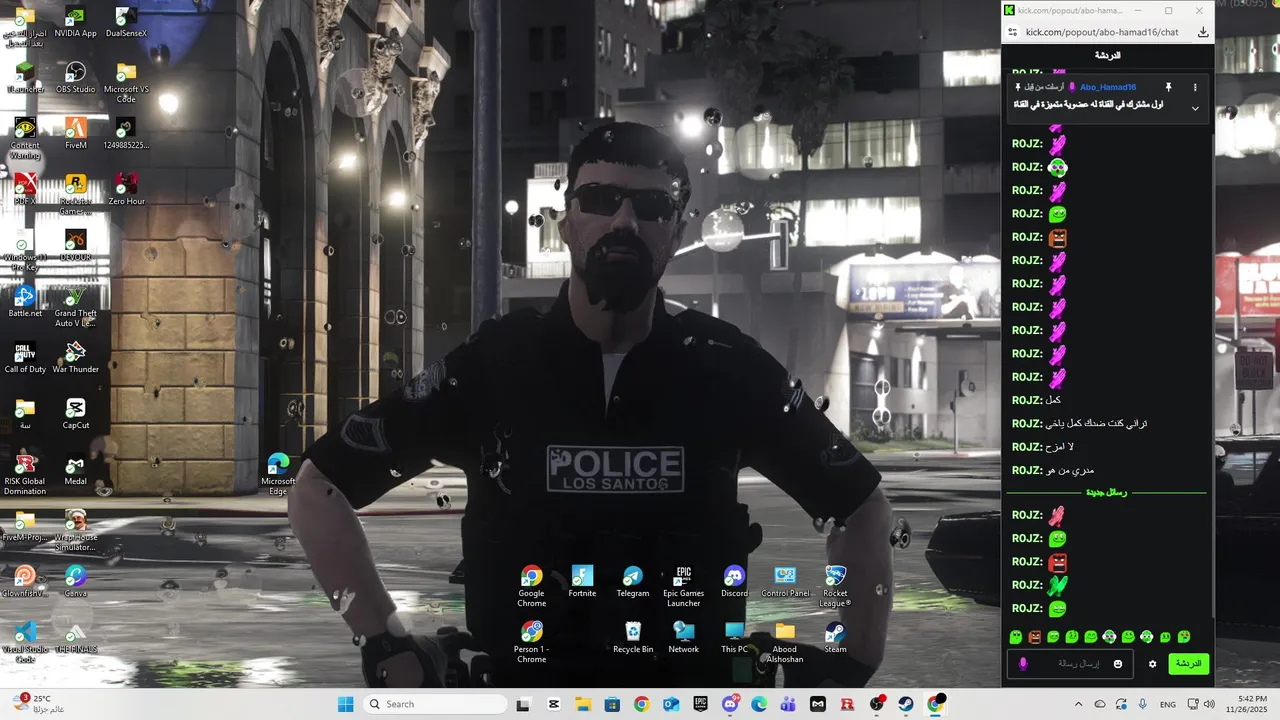Open OBS Studio desktop icon
Screen dimensions: 1280x720
tap(75, 78)
